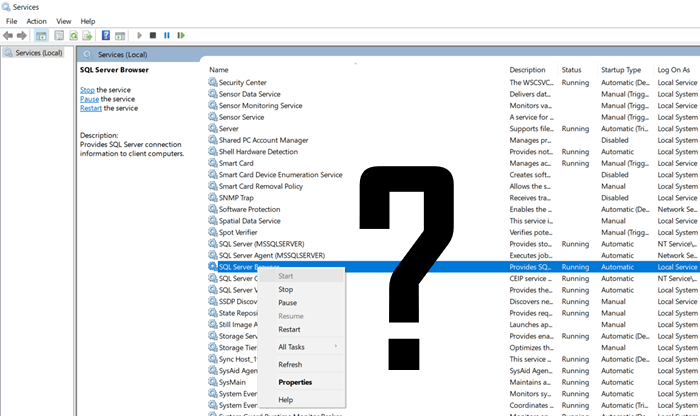Click the blue Help toolbar icon
The image size is (700, 416).
pos(106,35)
